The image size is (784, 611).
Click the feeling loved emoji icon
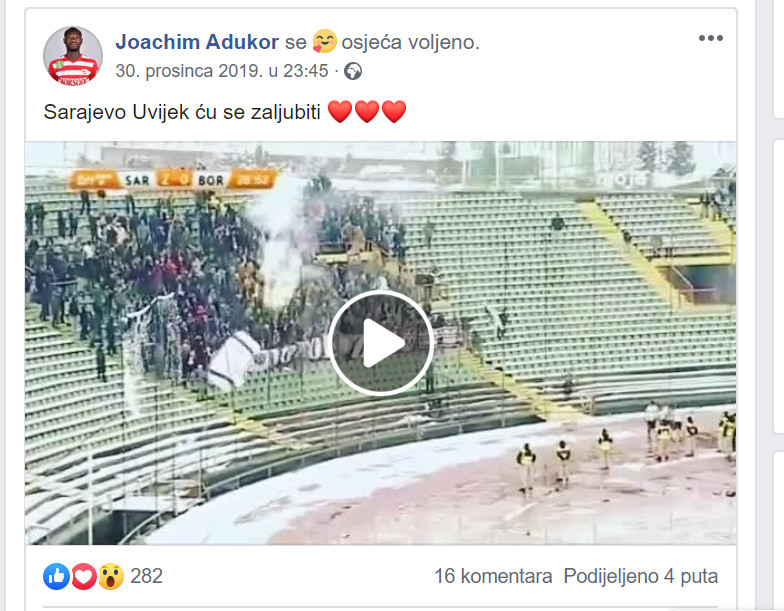(324, 42)
